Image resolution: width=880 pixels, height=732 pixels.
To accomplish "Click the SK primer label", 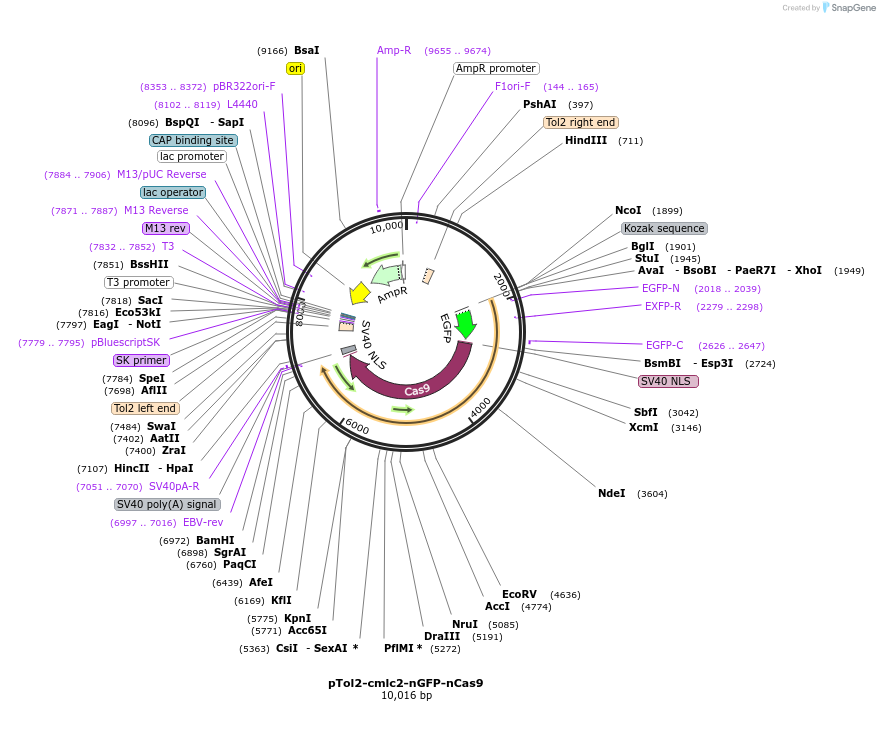I will (x=139, y=360).
